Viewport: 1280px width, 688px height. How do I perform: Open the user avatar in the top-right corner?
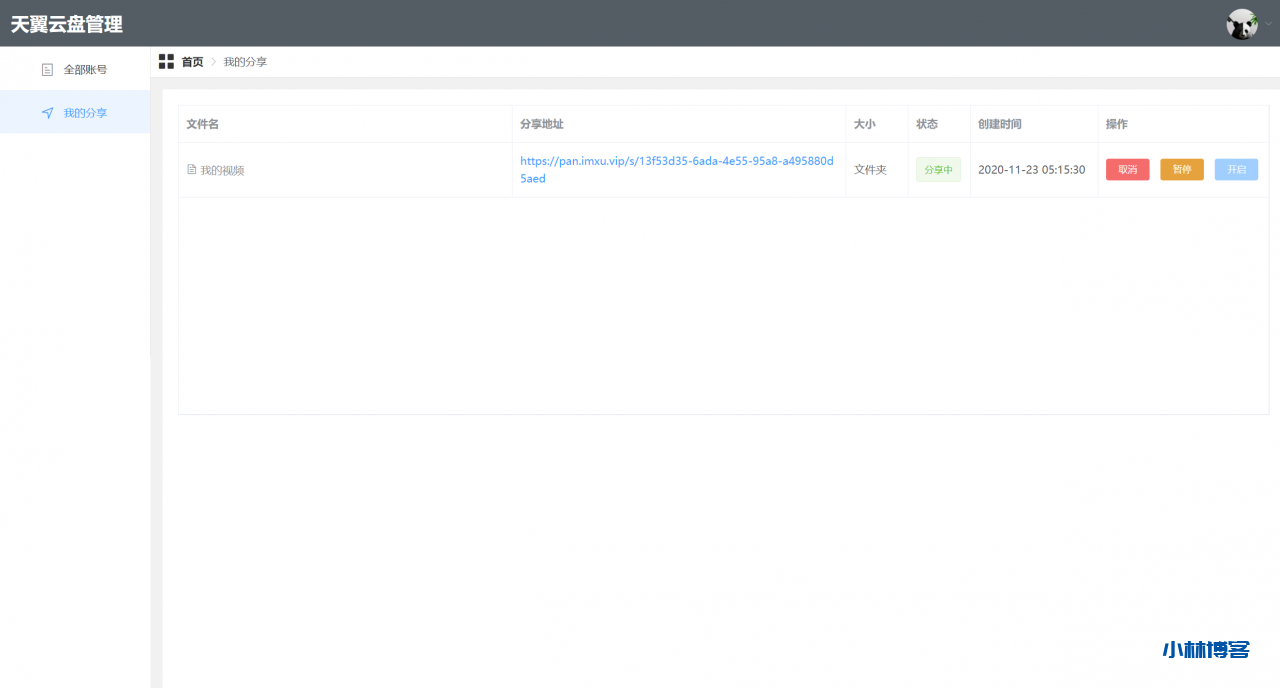point(1241,24)
